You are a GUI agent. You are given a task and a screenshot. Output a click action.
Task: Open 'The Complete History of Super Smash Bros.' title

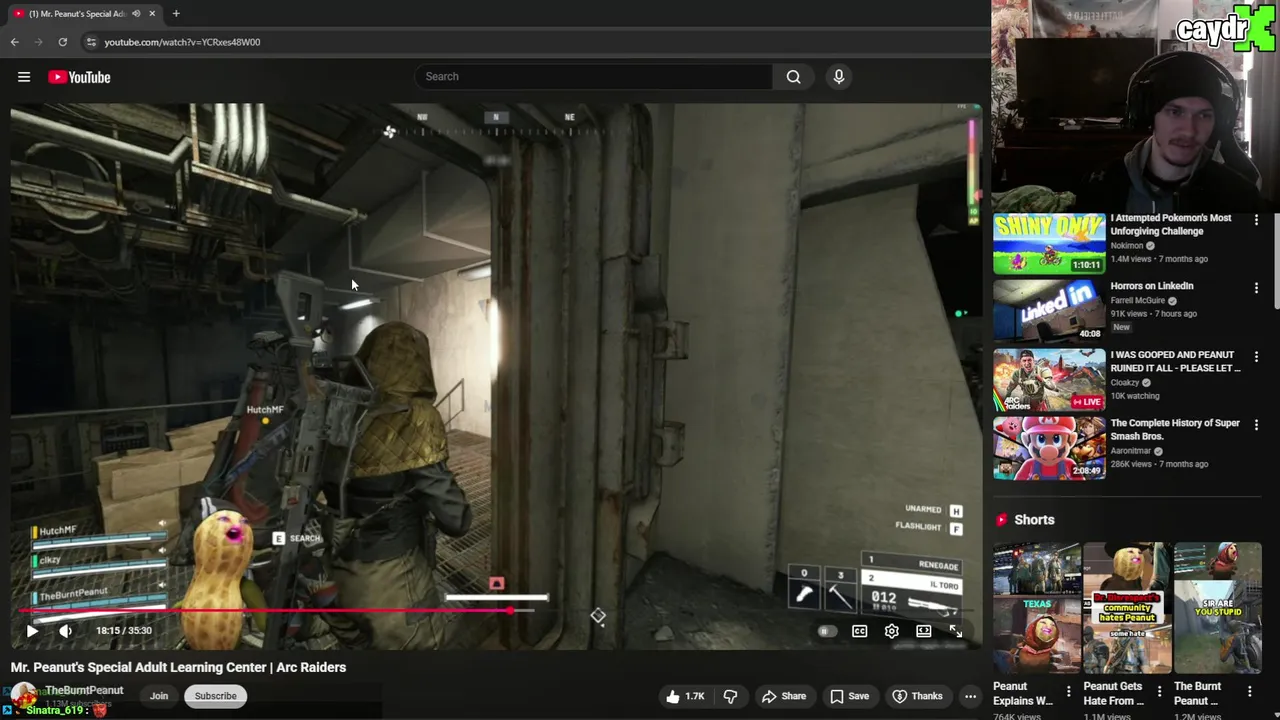pyautogui.click(x=1175, y=429)
